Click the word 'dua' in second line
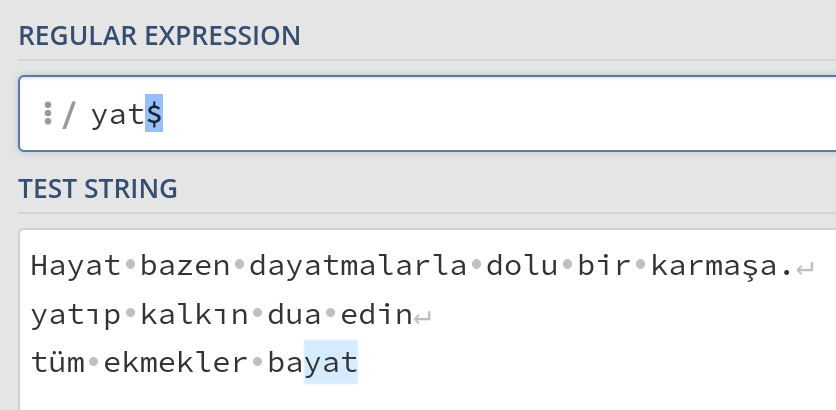Screen dimensions: 836x410 (296, 316)
